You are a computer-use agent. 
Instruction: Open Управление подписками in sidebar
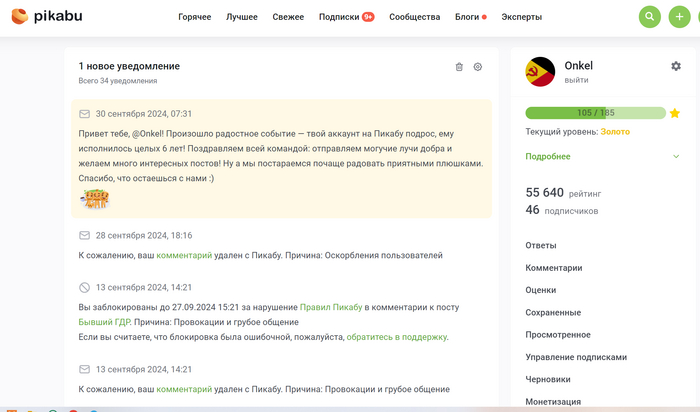[x=576, y=357]
